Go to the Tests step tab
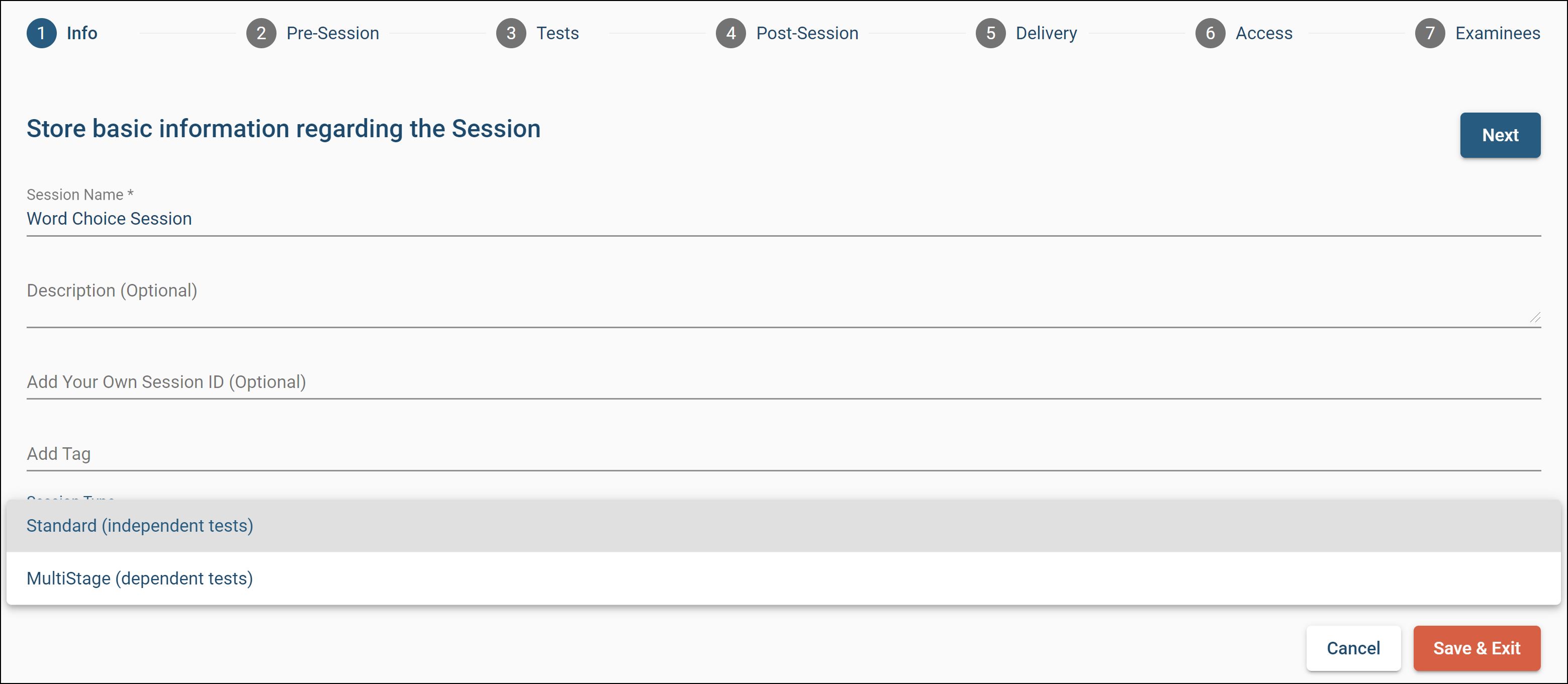This screenshot has width=1568, height=684. point(557,33)
